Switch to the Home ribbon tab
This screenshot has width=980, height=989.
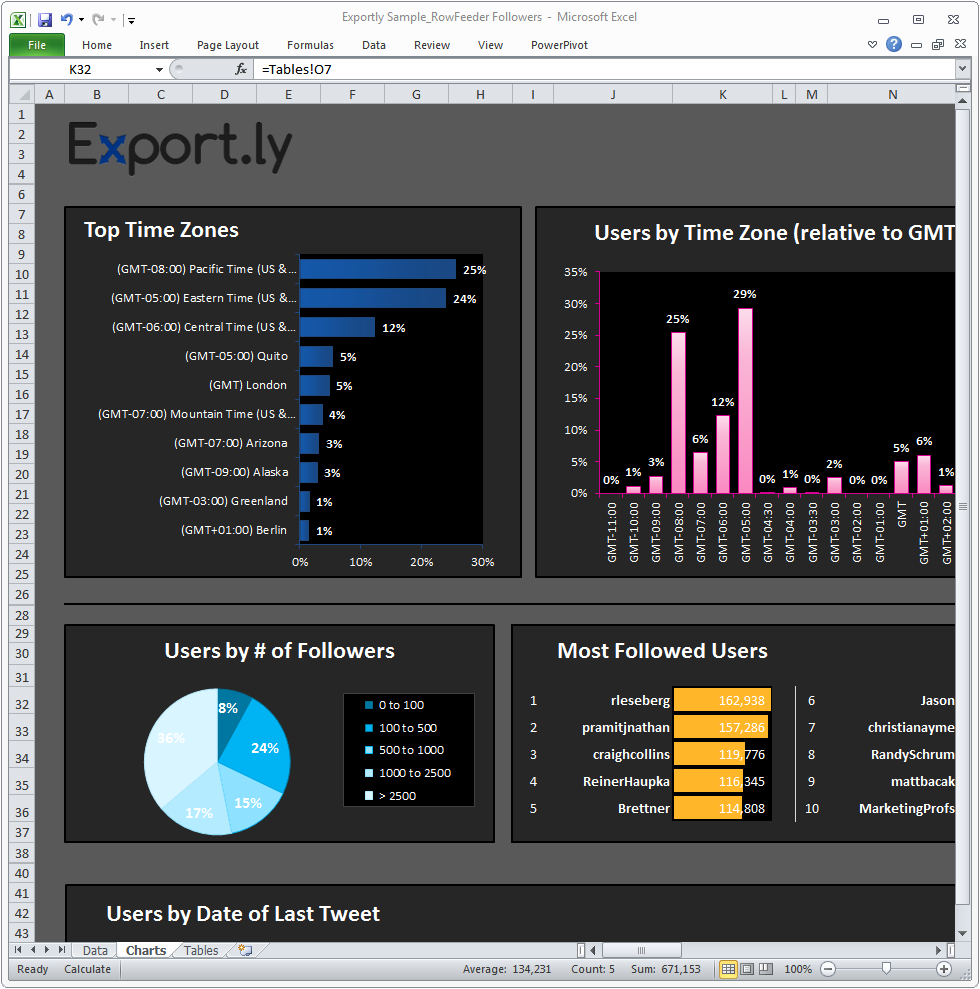[x=96, y=45]
